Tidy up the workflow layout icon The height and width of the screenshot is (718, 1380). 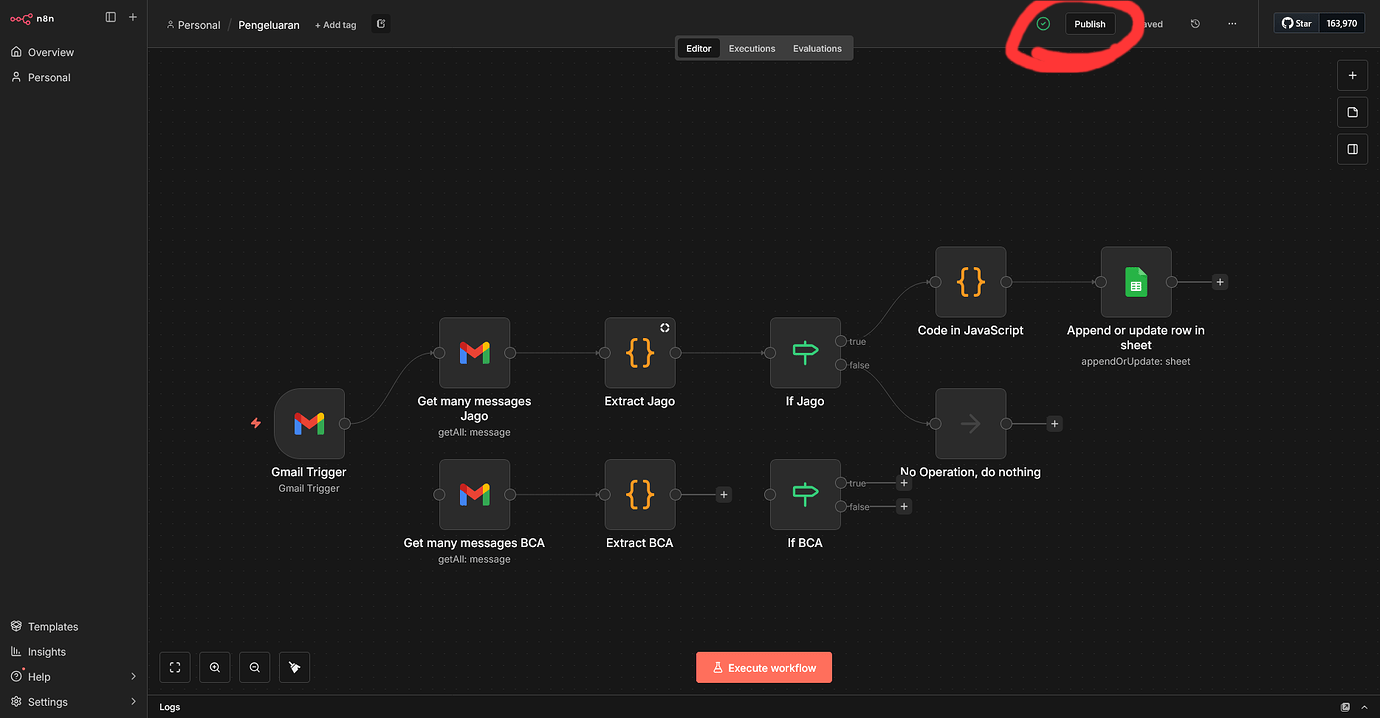295,667
